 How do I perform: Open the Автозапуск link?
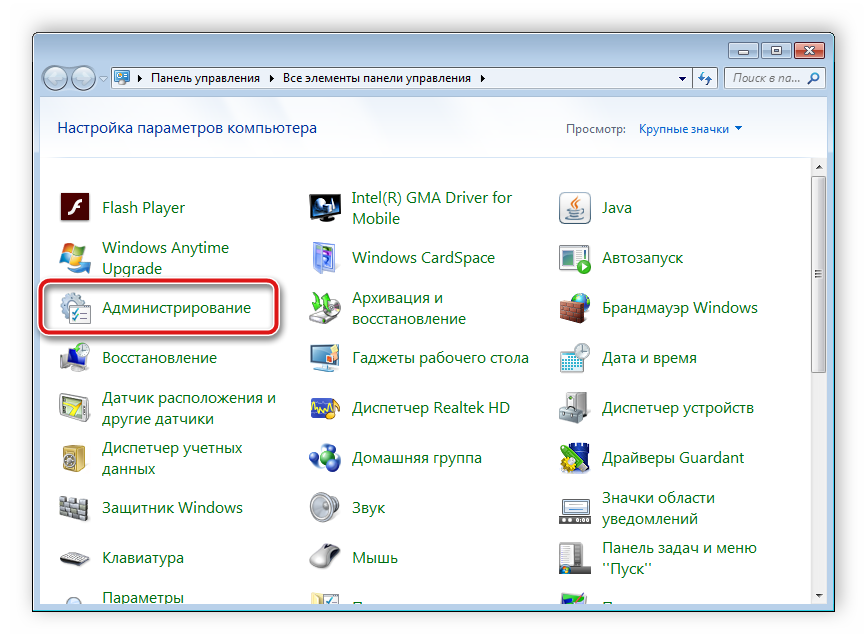[x=642, y=258]
